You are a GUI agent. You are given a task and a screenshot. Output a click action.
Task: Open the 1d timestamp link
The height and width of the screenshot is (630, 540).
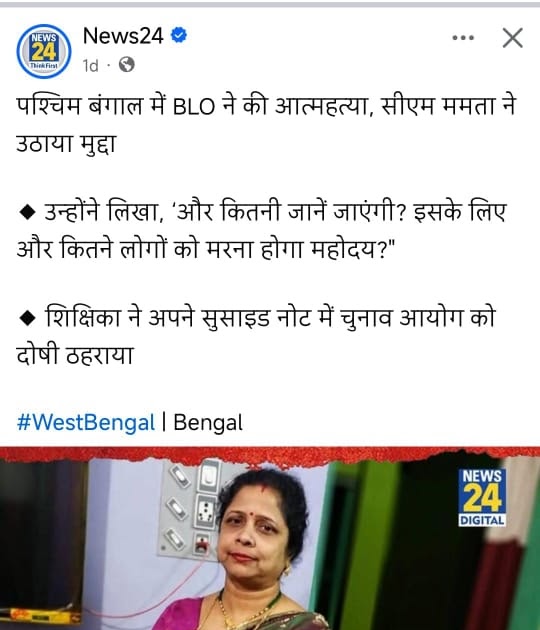point(90,65)
